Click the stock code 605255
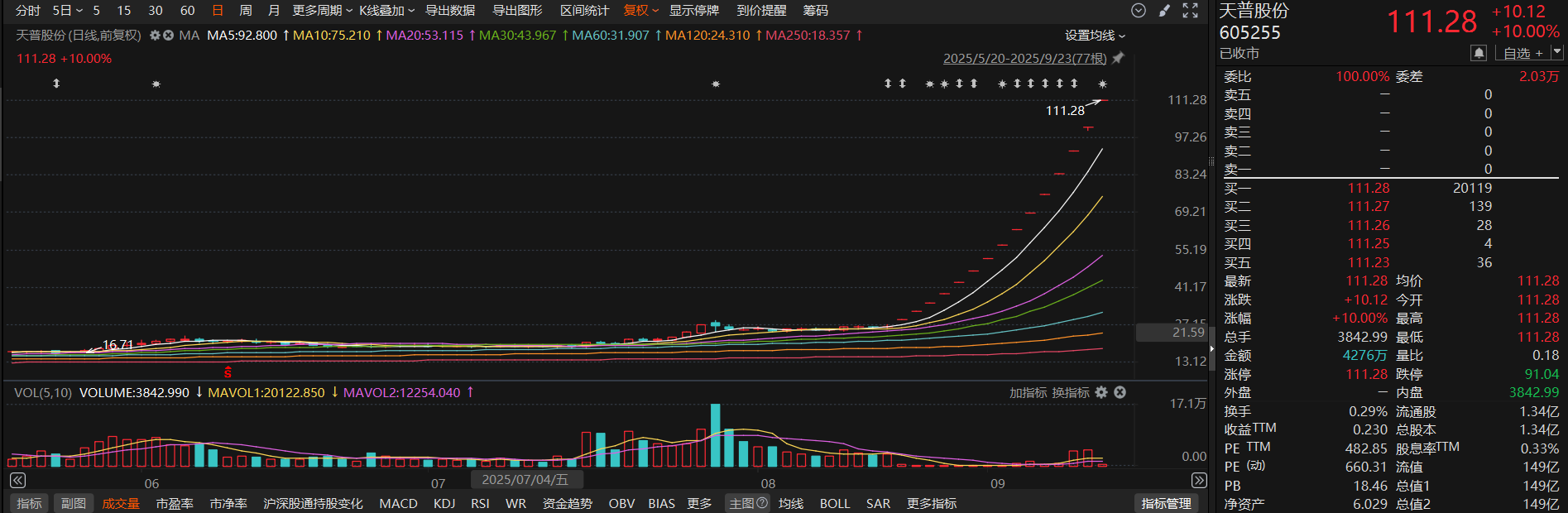The image size is (1568, 513). point(1249,33)
